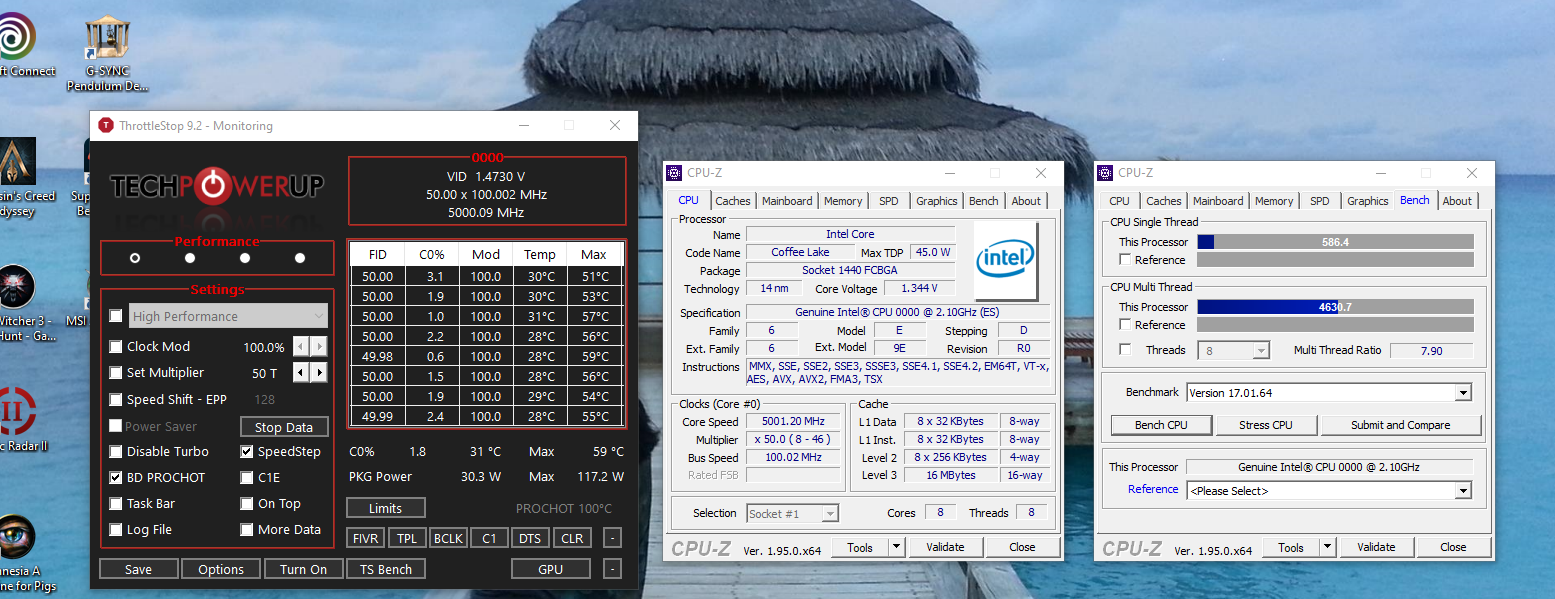The height and width of the screenshot is (599, 1555).
Task: Toggle the SpeedStep checkbox
Action: [247, 452]
